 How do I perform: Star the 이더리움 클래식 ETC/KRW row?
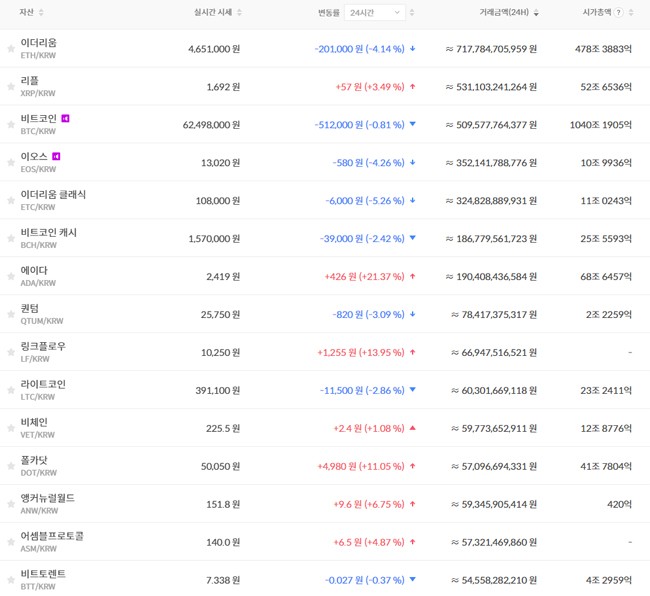point(11,201)
